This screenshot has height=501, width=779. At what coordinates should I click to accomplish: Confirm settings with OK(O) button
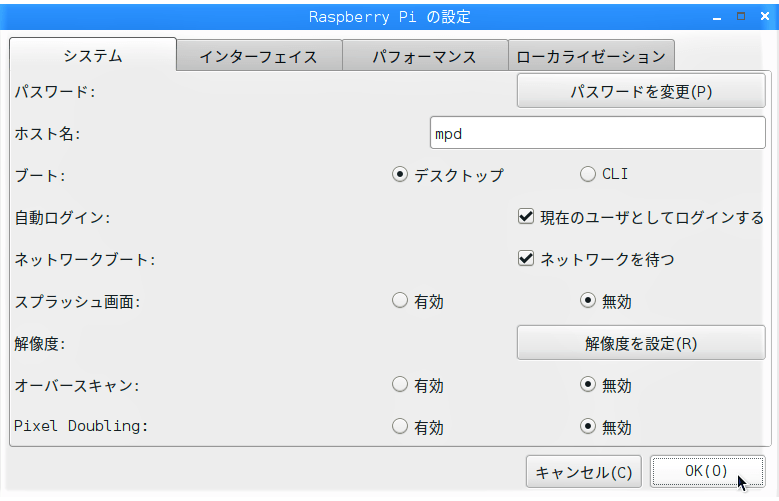point(707,471)
